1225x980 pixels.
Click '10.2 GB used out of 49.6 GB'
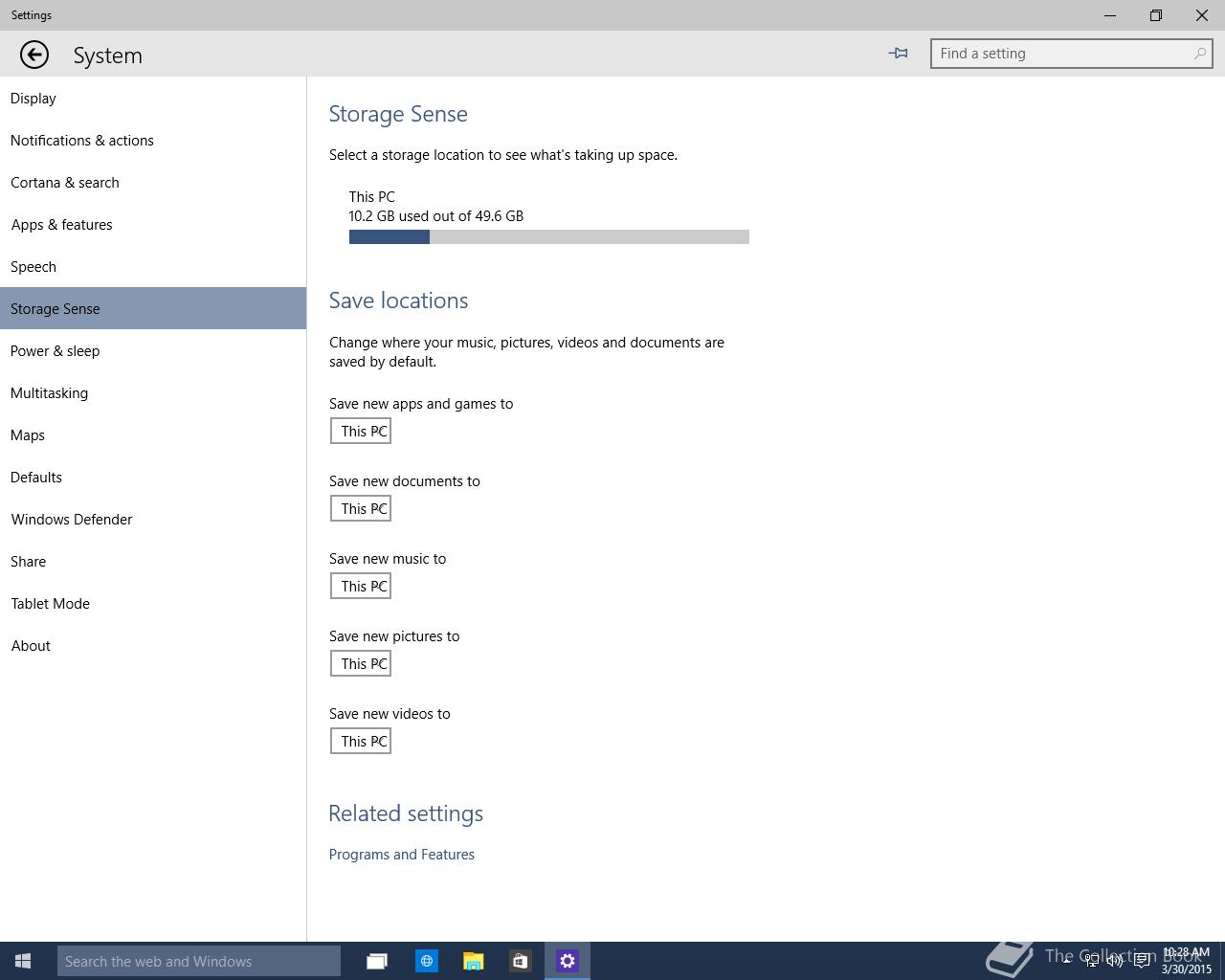(x=436, y=216)
